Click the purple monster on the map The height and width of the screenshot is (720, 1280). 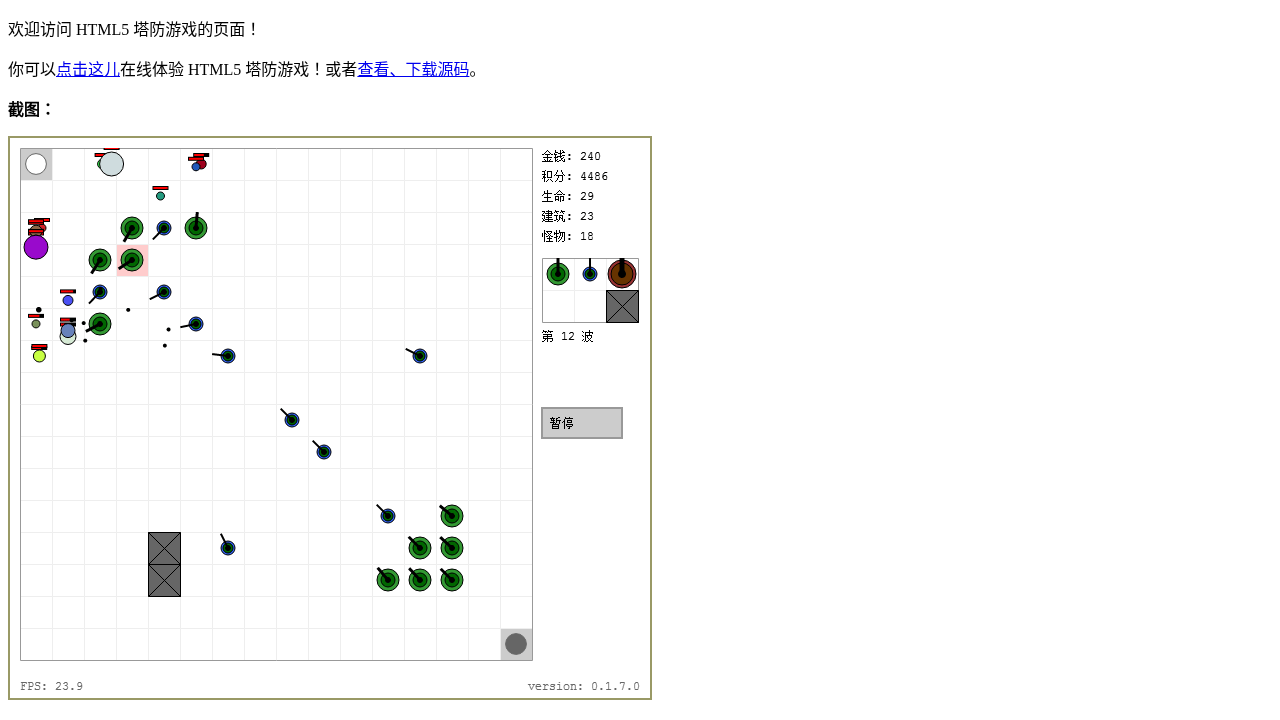pos(36,247)
